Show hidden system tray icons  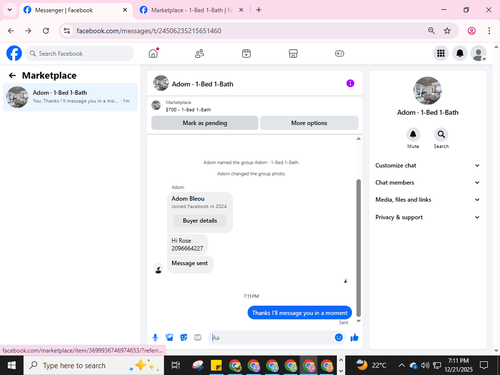click(x=402, y=366)
